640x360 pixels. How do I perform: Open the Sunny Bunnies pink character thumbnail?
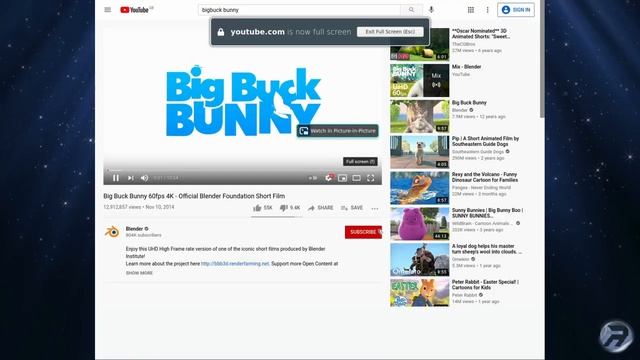420,224
